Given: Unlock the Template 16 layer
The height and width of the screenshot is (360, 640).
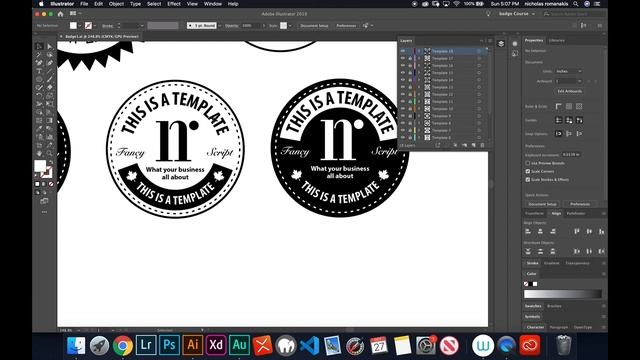Looking at the screenshot, I should point(410,66).
